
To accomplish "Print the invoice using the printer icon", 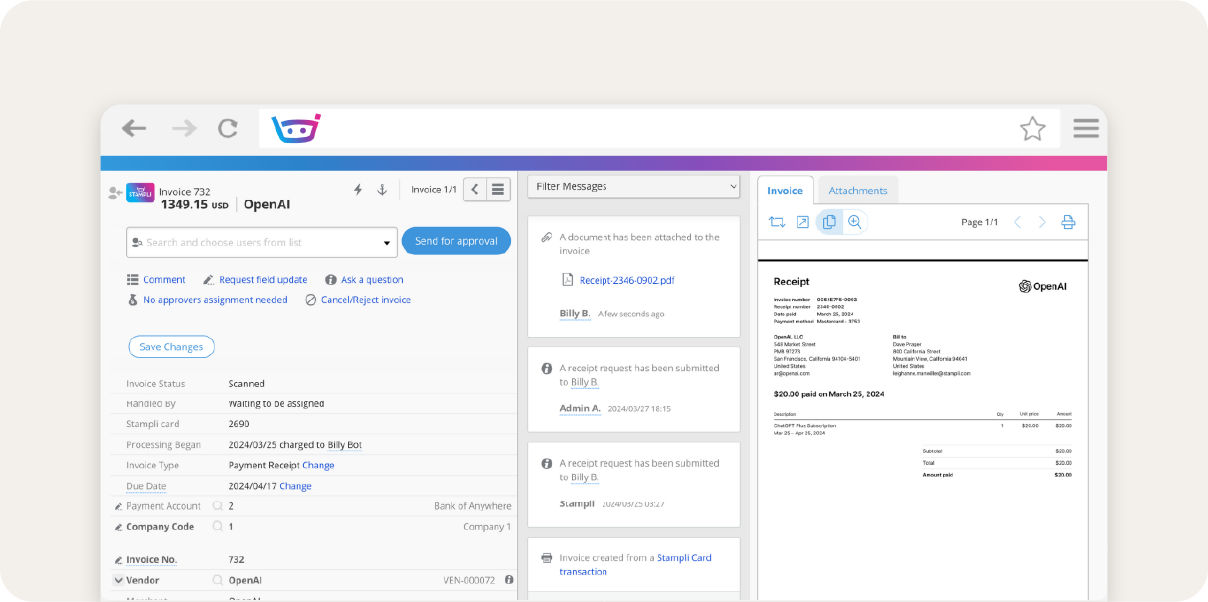I will 1068,222.
